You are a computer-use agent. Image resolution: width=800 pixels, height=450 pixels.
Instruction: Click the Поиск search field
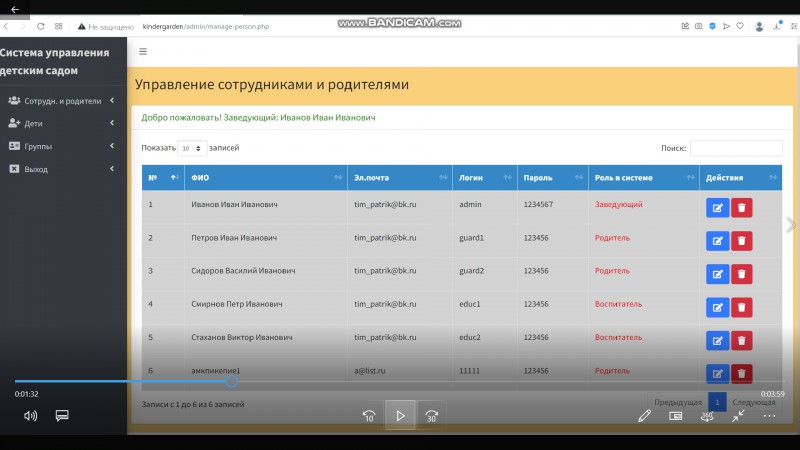click(736, 148)
